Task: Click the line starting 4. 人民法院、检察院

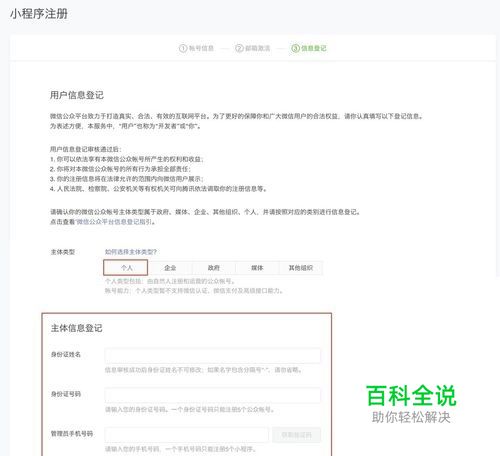Action: pyautogui.click(x=158, y=189)
